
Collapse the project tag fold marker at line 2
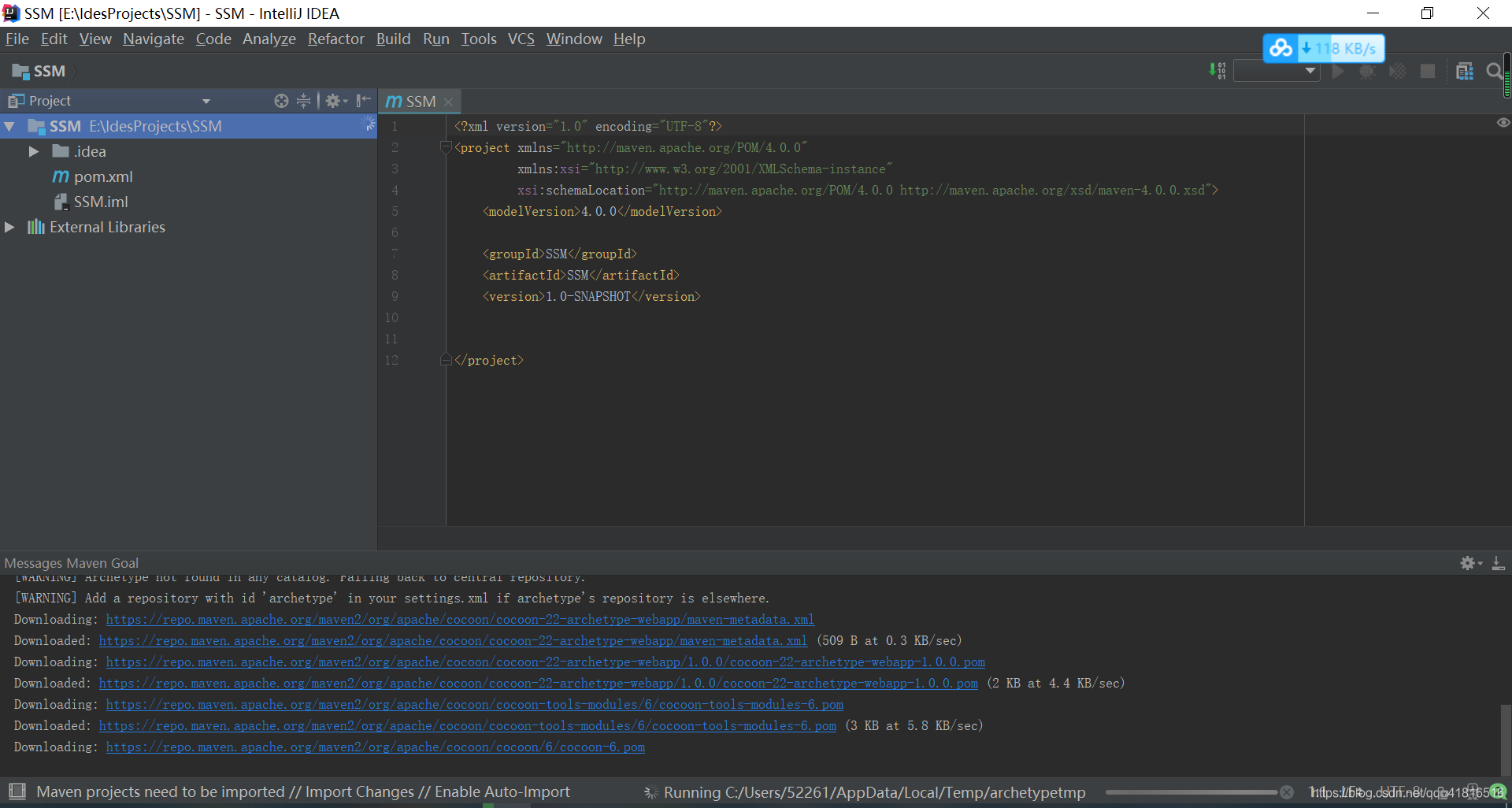[446, 147]
